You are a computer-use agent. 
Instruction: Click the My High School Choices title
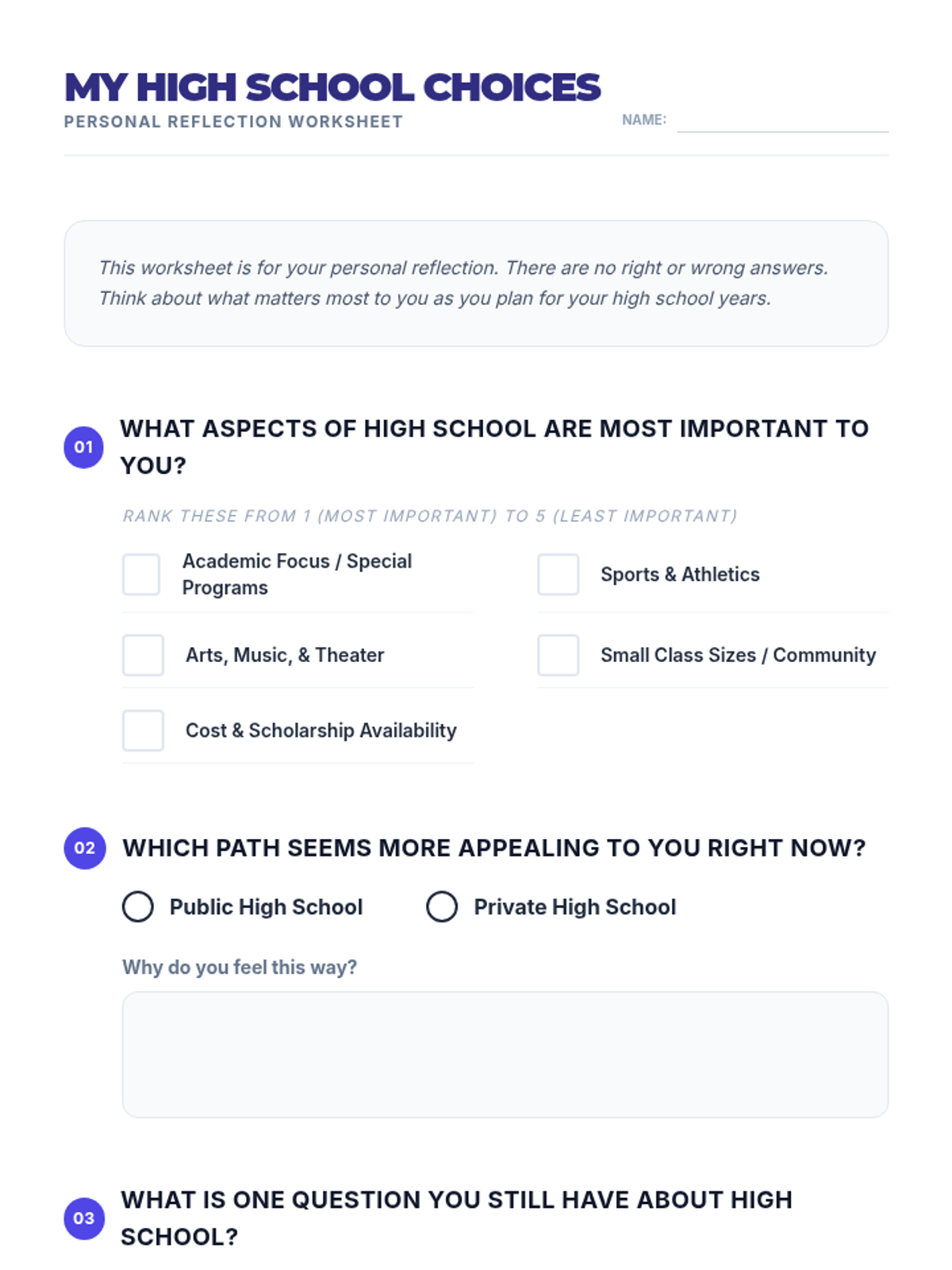tap(332, 87)
